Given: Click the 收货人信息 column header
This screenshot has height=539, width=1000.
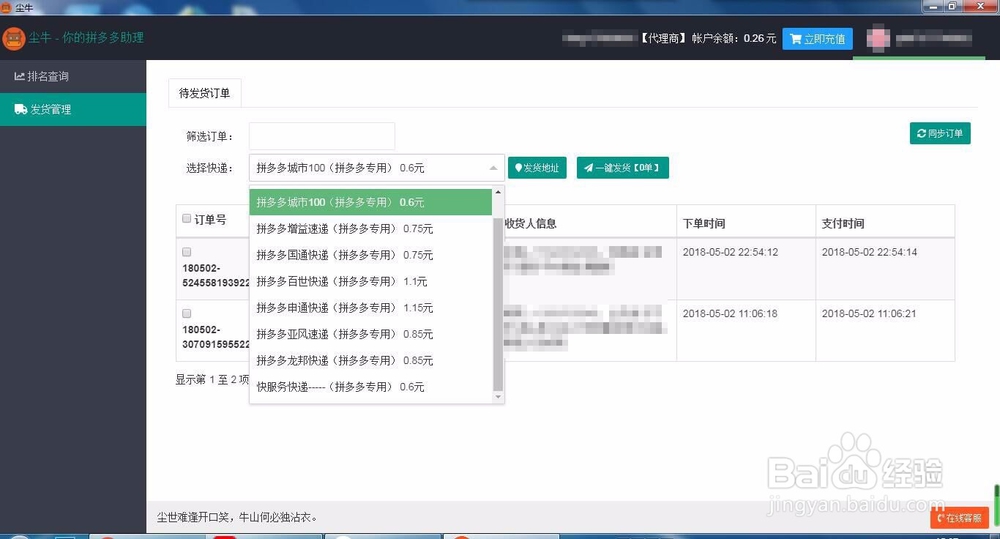Looking at the screenshot, I should [x=531, y=223].
